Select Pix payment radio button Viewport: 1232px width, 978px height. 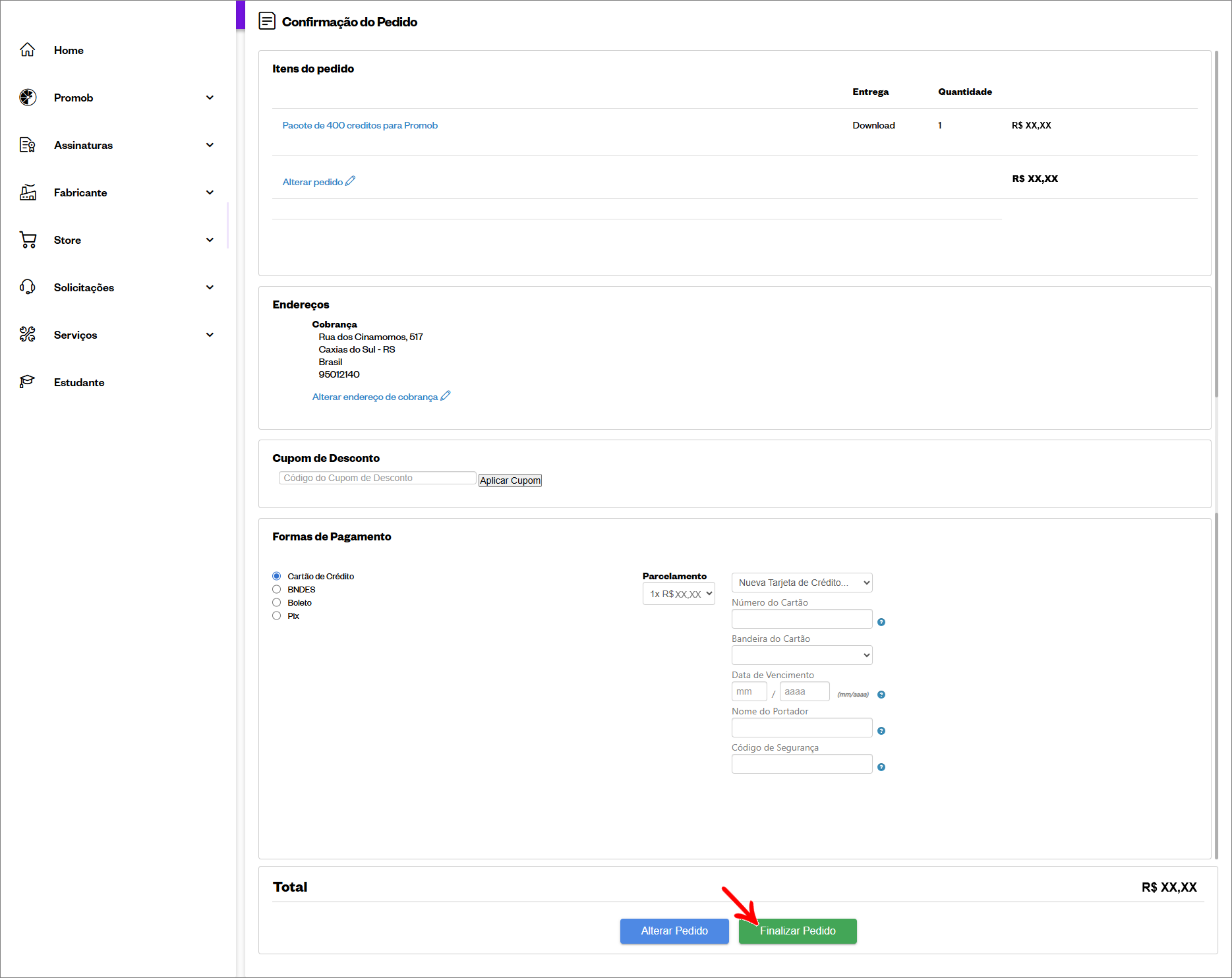coord(277,616)
